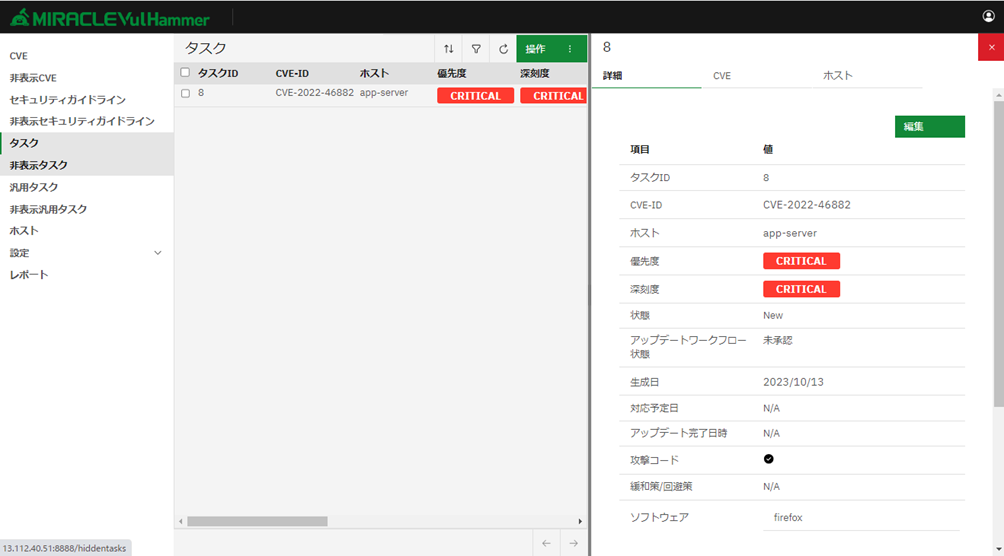Open 非表示CVE in the sidebar
This screenshot has height=556, width=1004.
33,78
